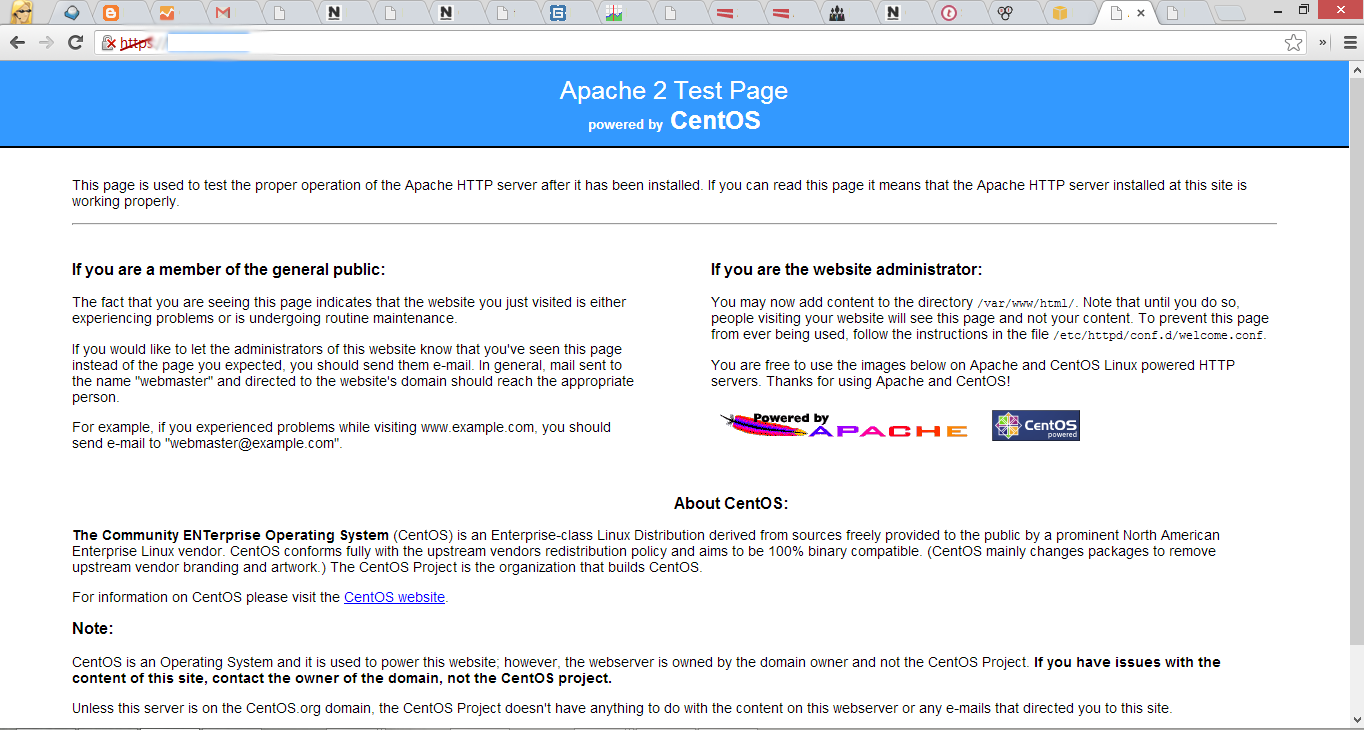The image size is (1364, 730).
Task: Click the vertical scrollbar up arrow
Action: coord(1356,68)
